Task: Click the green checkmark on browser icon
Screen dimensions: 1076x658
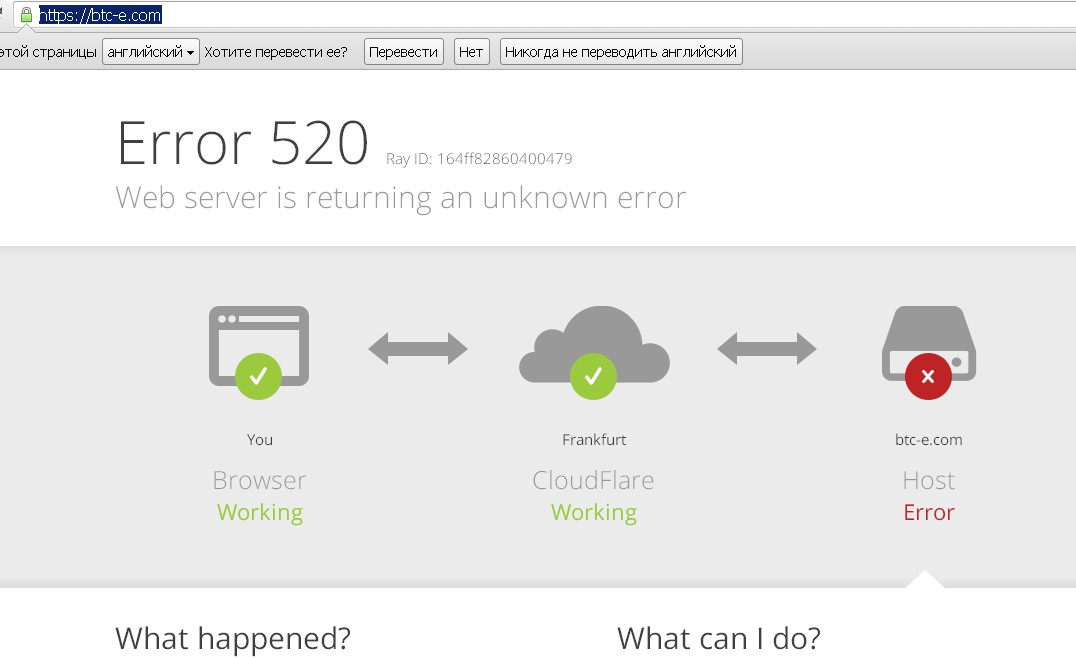Action: point(258,376)
